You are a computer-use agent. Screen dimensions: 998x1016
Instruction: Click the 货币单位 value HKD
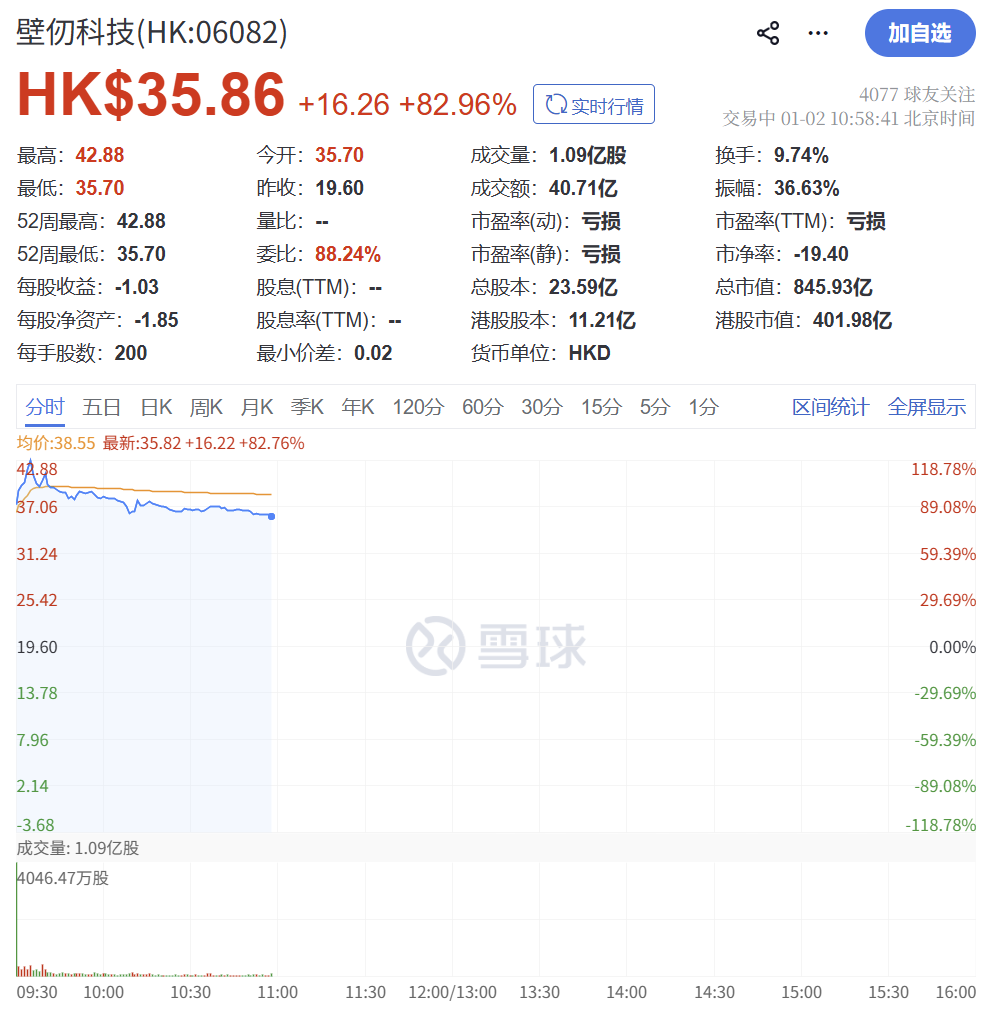[590, 353]
